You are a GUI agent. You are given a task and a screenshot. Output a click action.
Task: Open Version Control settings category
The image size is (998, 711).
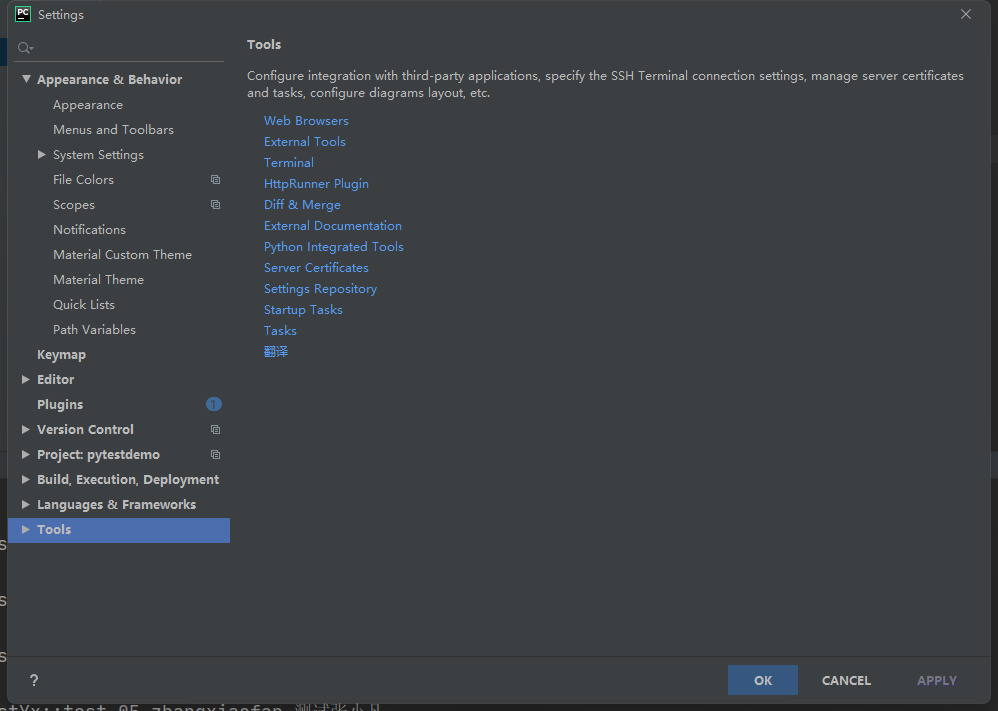click(x=85, y=430)
